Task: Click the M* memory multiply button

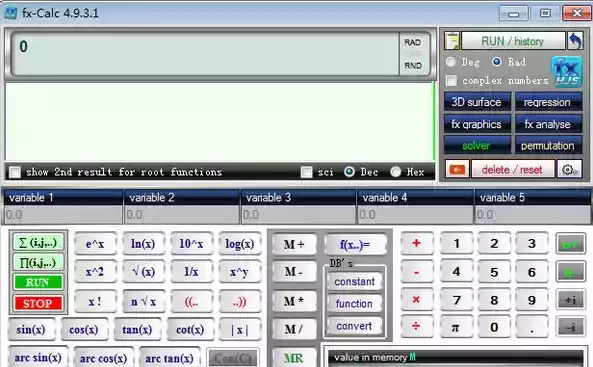Action: pos(294,301)
